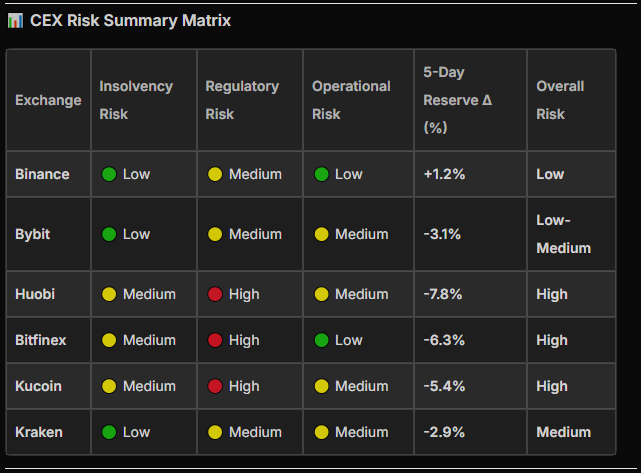Click the word High in Huobi regulatory cell
The width and height of the screenshot is (641, 473).
[x=244, y=294]
